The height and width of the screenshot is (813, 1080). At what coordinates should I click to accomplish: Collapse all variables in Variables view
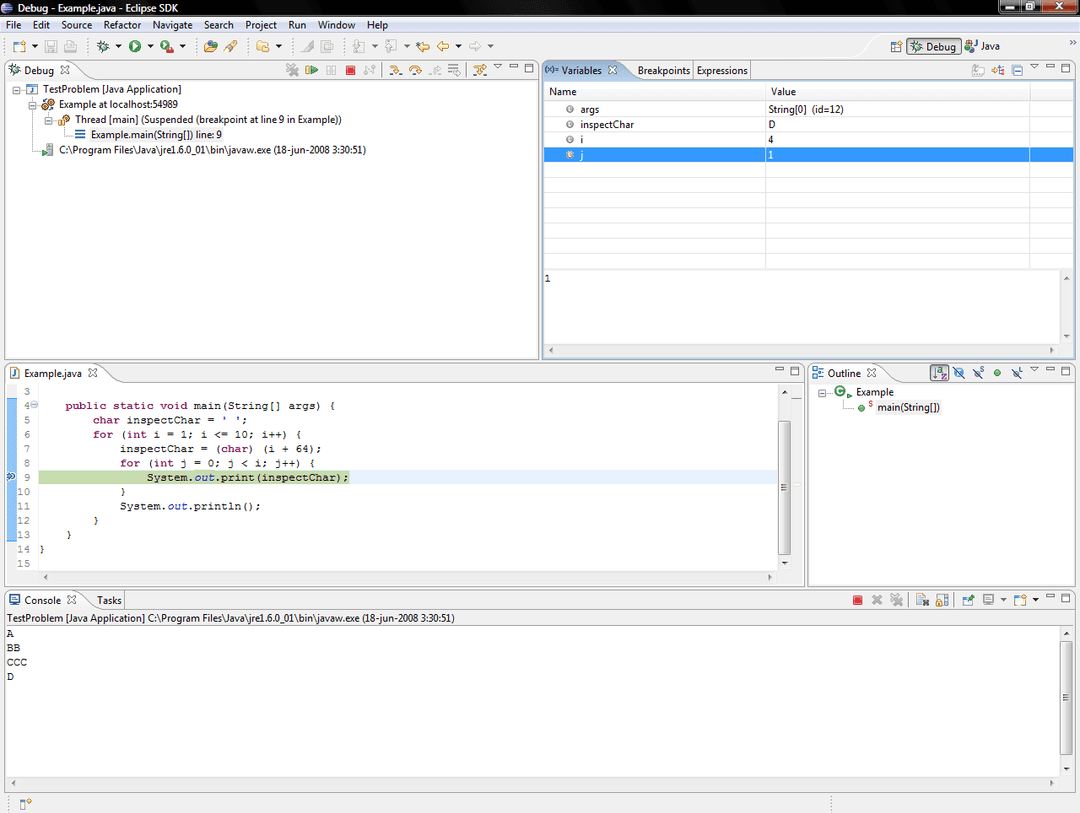coord(1017,70)
